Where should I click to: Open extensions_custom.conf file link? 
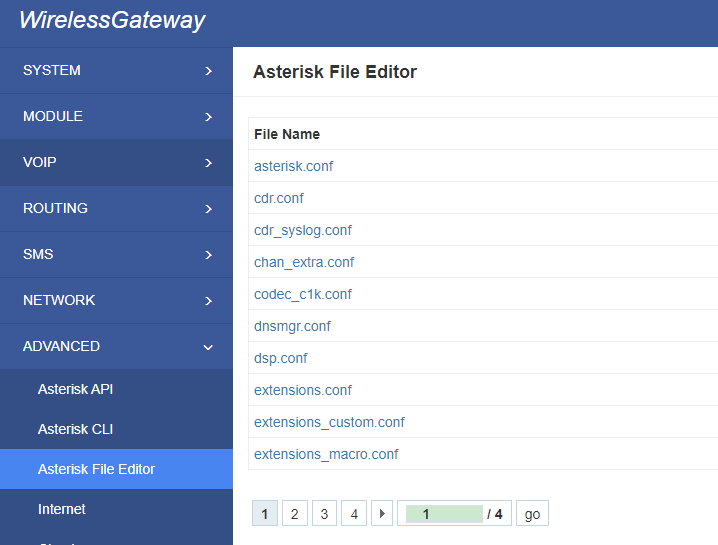point(329,422)
